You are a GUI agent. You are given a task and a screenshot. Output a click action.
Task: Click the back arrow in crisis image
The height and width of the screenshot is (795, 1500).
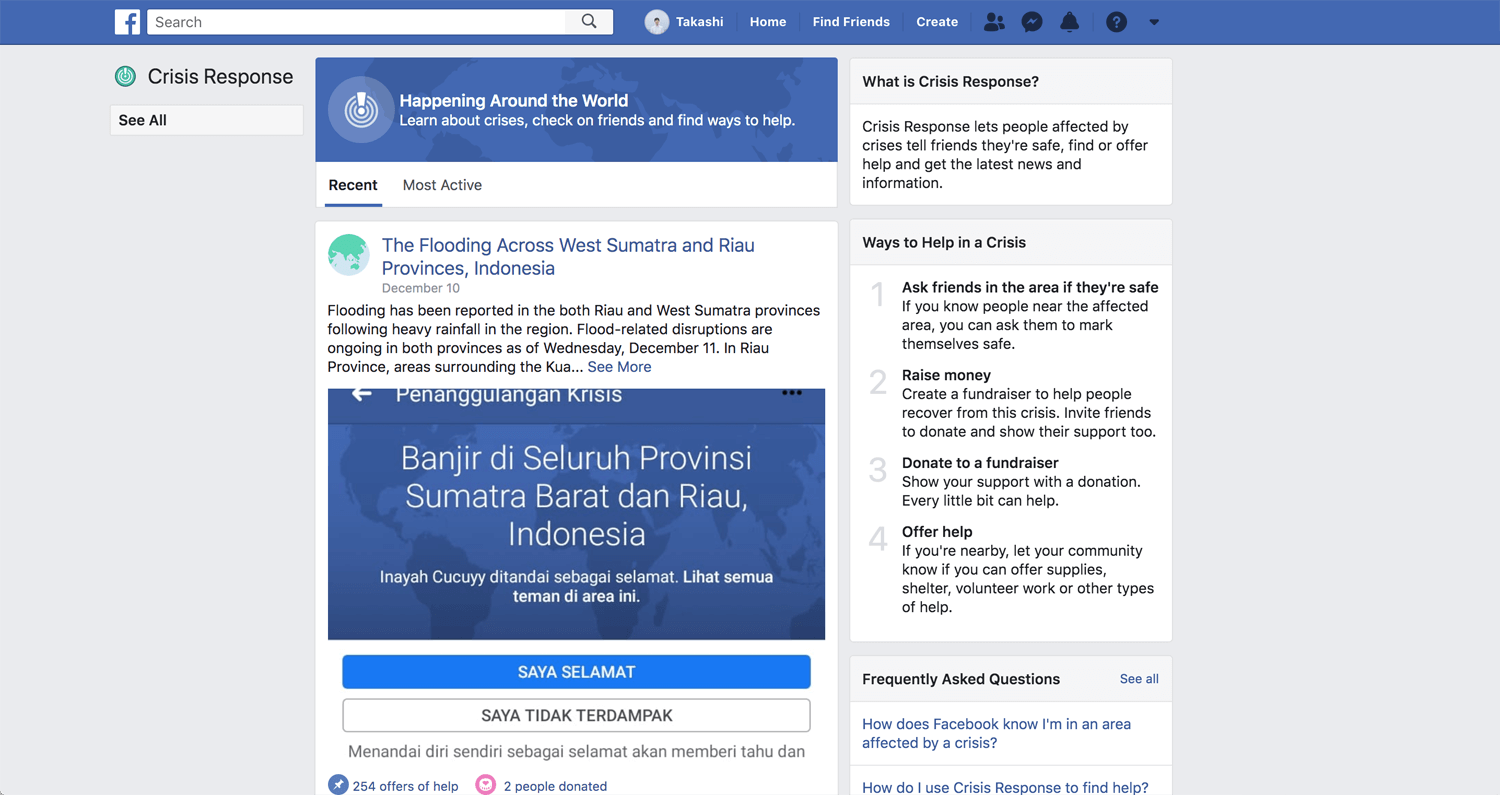coord(362,395)
